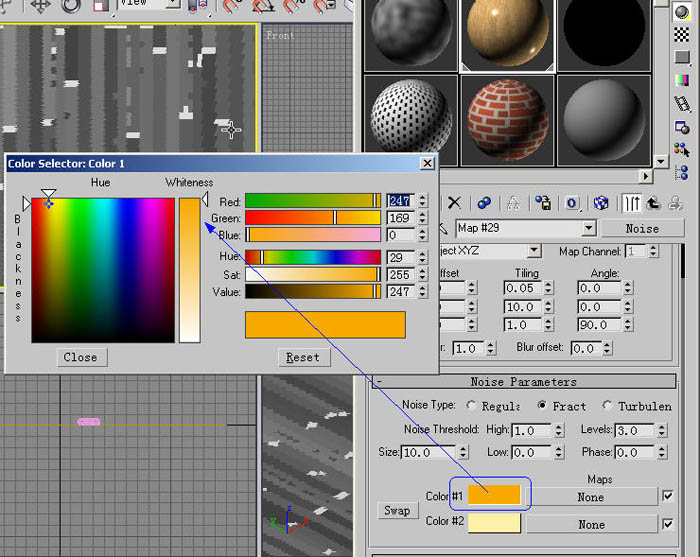Click the Go to Parent arrow icon
The height and width of the screenshot is (557, 700).
654,203
